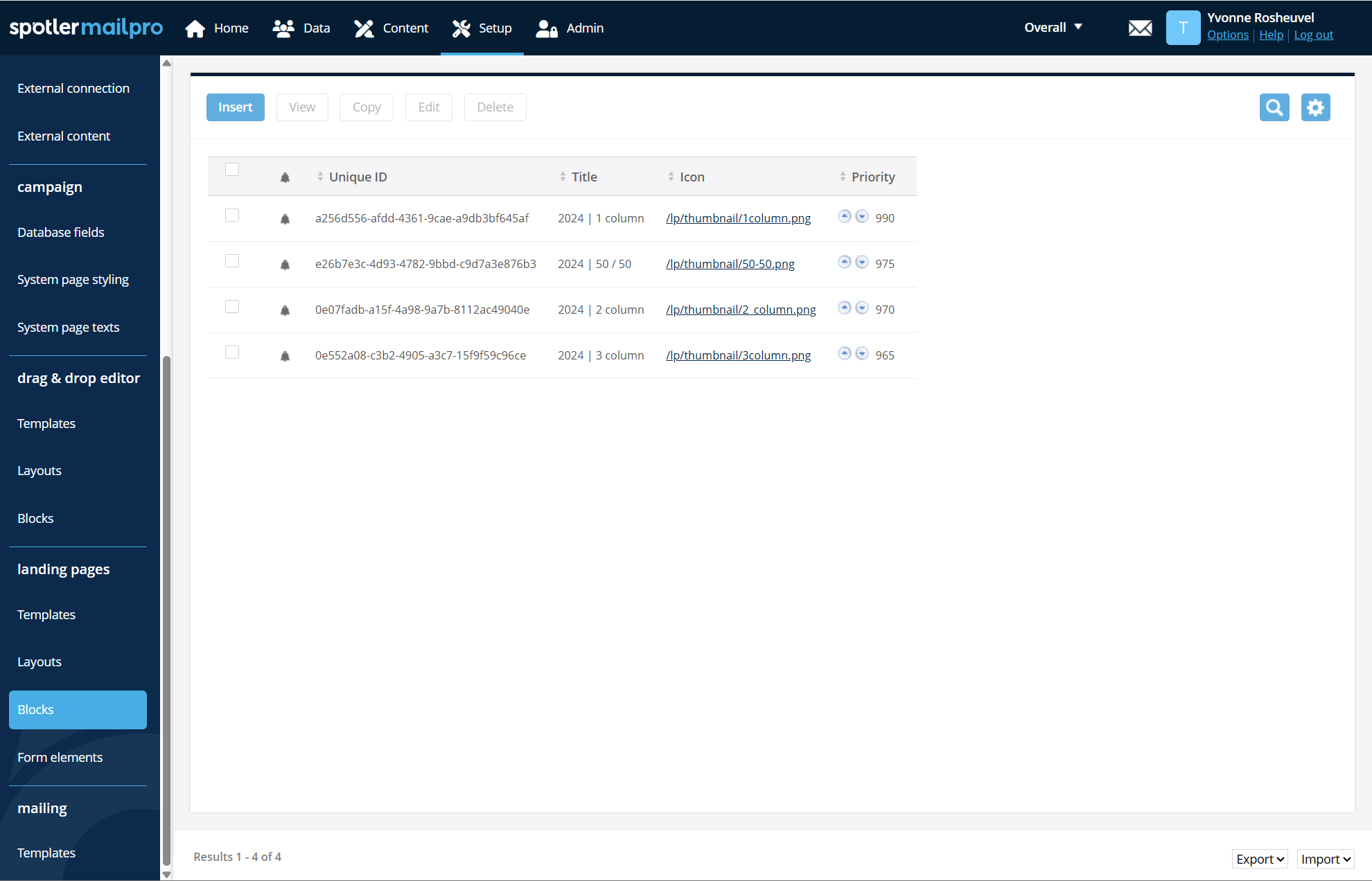Raise priority of 2 column block
Viewport: 1372px width, 881px height.
[844, 308]
